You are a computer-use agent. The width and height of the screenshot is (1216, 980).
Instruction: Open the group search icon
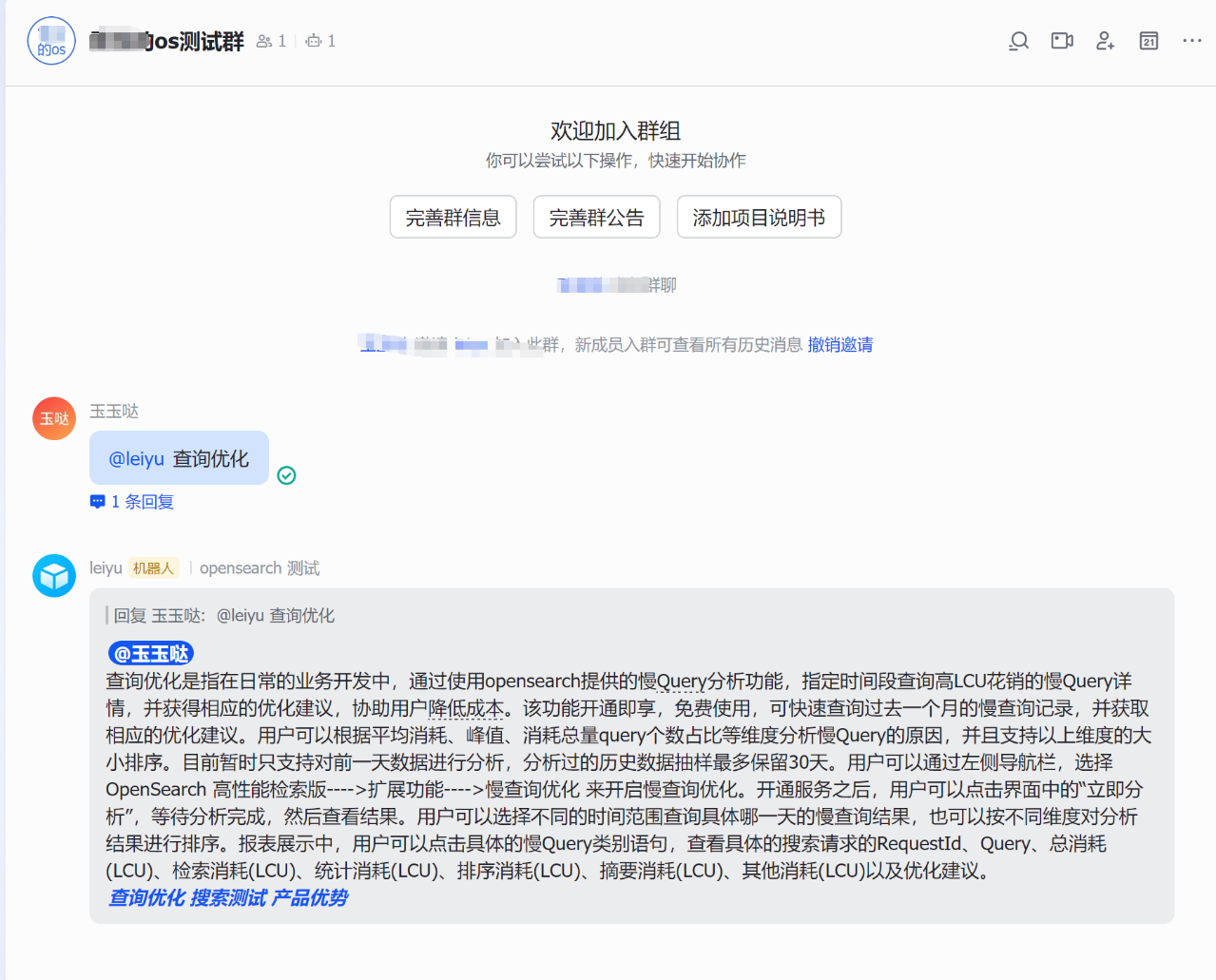tap(1018, 41)
